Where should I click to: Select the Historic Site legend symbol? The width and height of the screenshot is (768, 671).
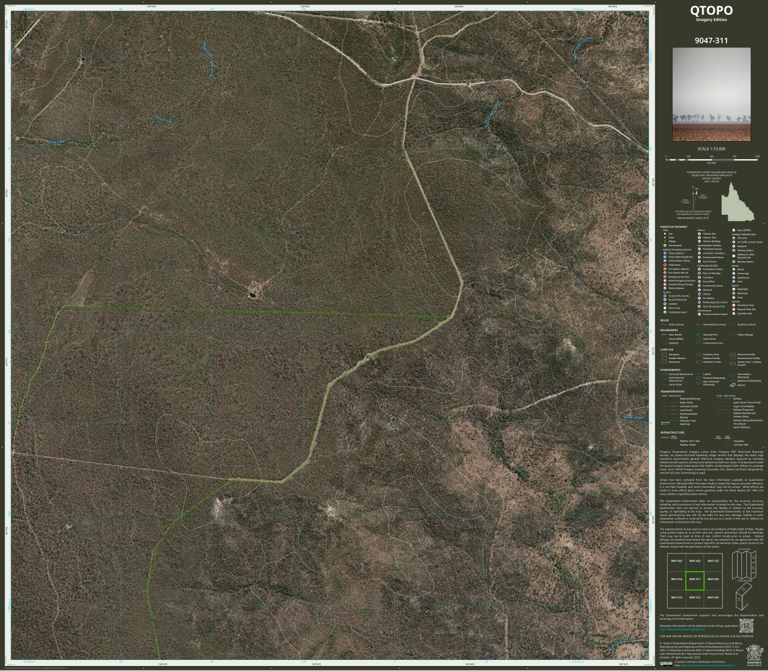(x=699, y=234)
